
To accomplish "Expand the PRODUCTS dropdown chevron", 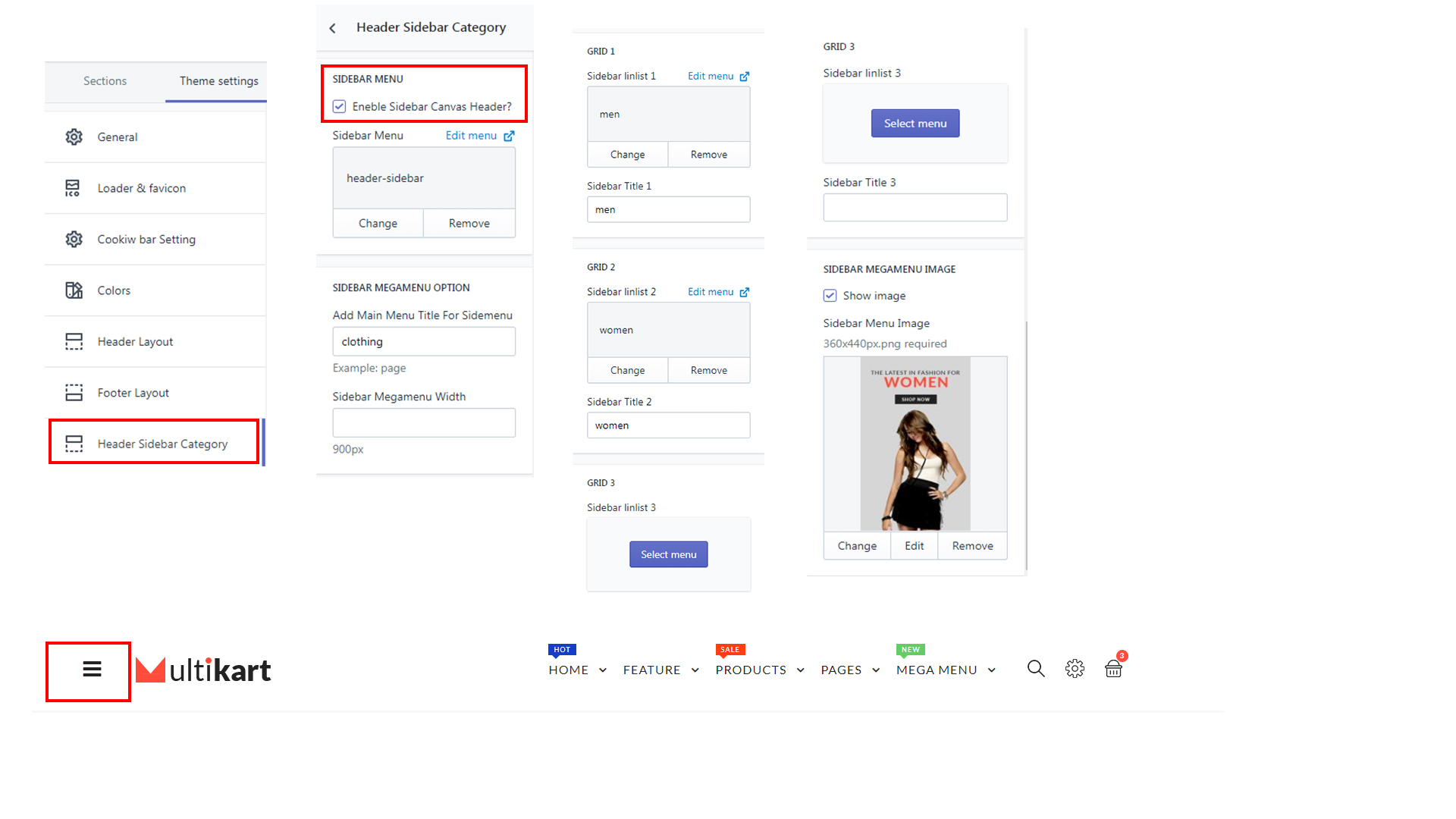I will point(801,670).
